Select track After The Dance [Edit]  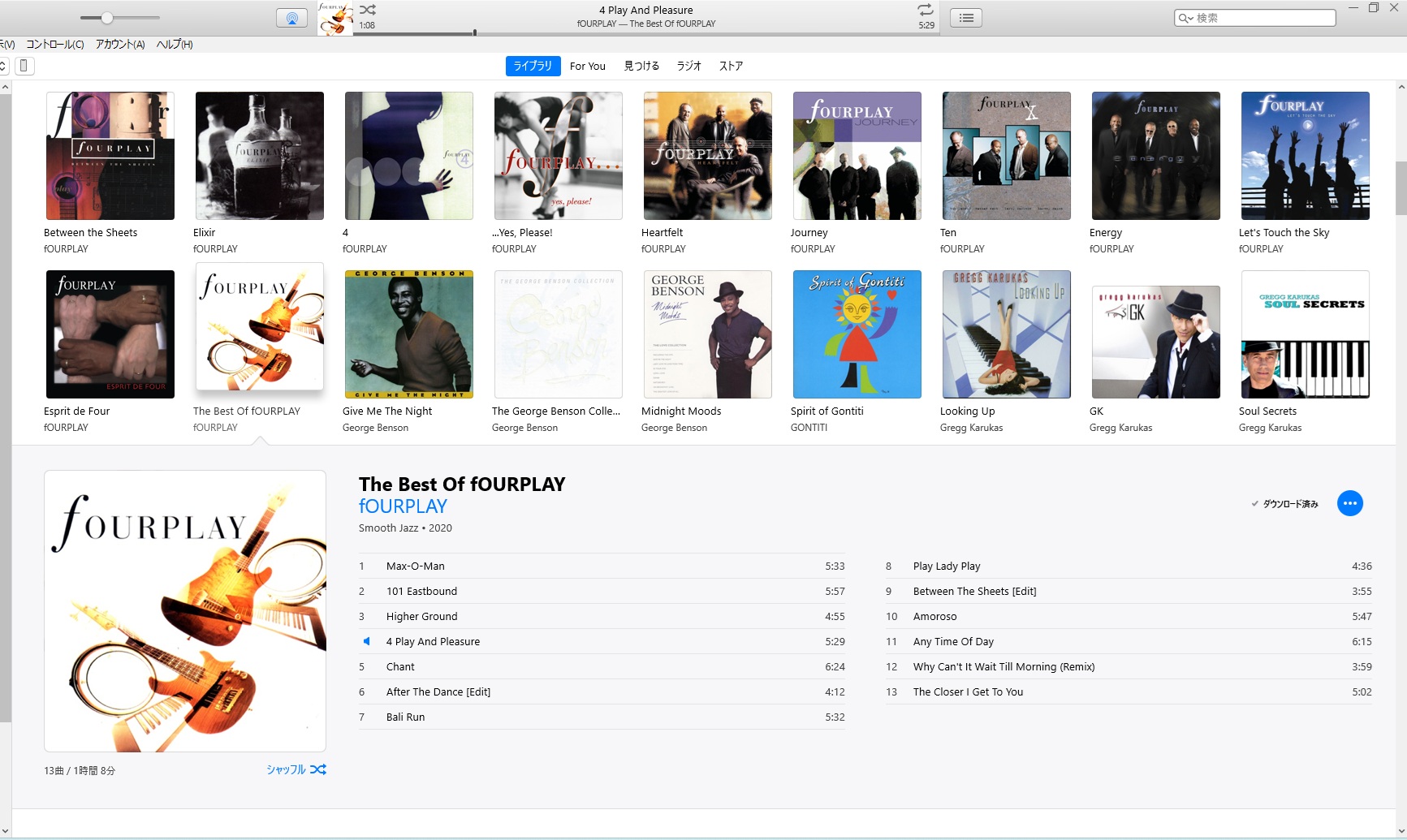coord(602,691)
